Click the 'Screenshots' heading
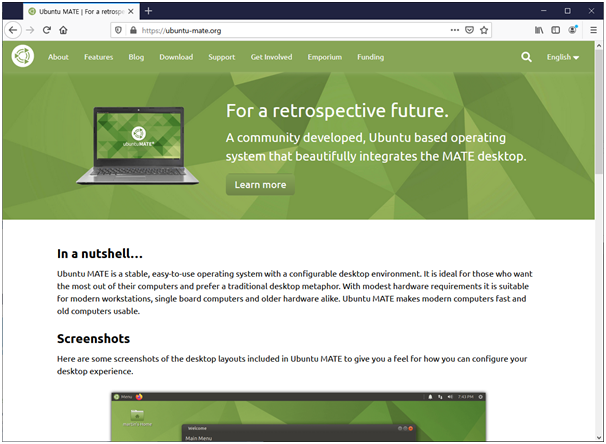This screenshot has width=606, height=444. click(94, 339)
